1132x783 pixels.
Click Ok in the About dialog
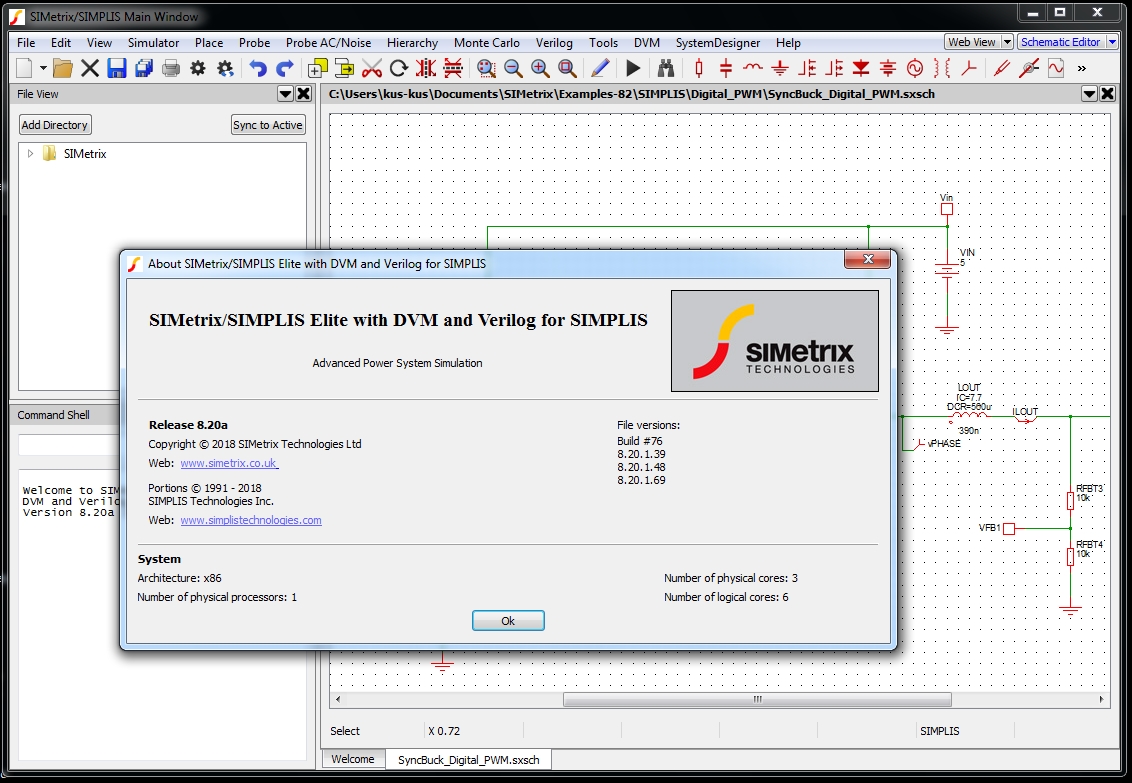(x=508, y=621)
